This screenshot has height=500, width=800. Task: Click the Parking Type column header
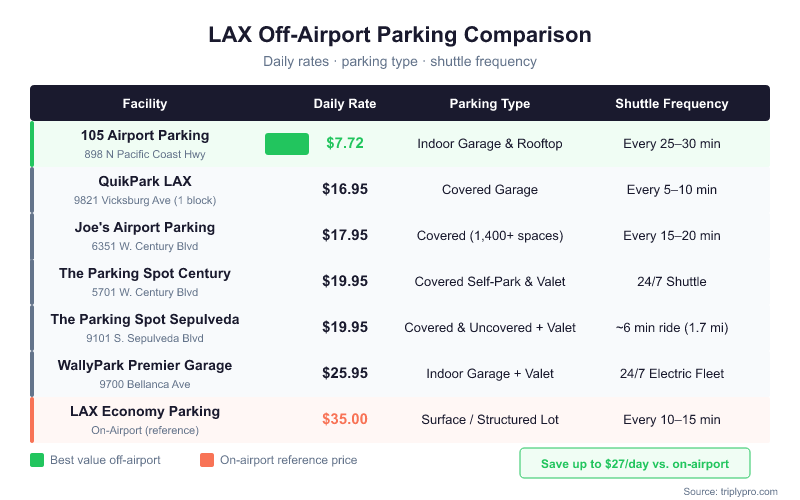coord(490,103)
